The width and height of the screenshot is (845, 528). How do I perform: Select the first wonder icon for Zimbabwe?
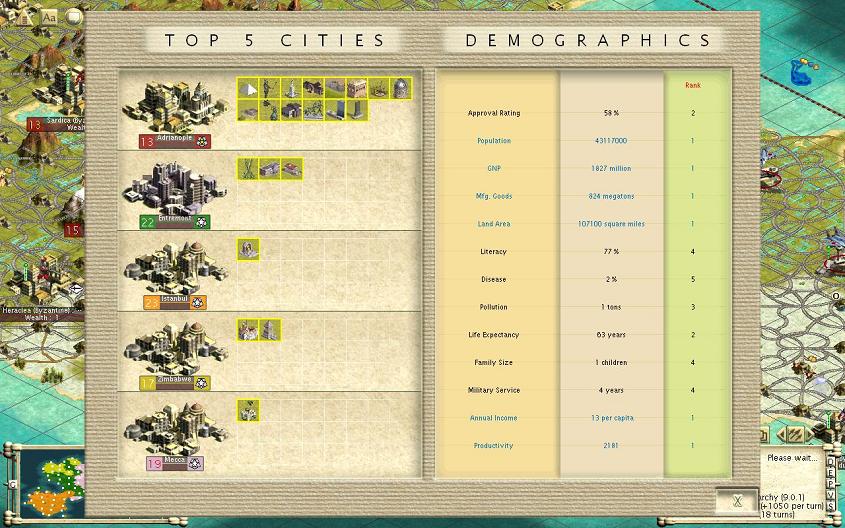point(248,330)
